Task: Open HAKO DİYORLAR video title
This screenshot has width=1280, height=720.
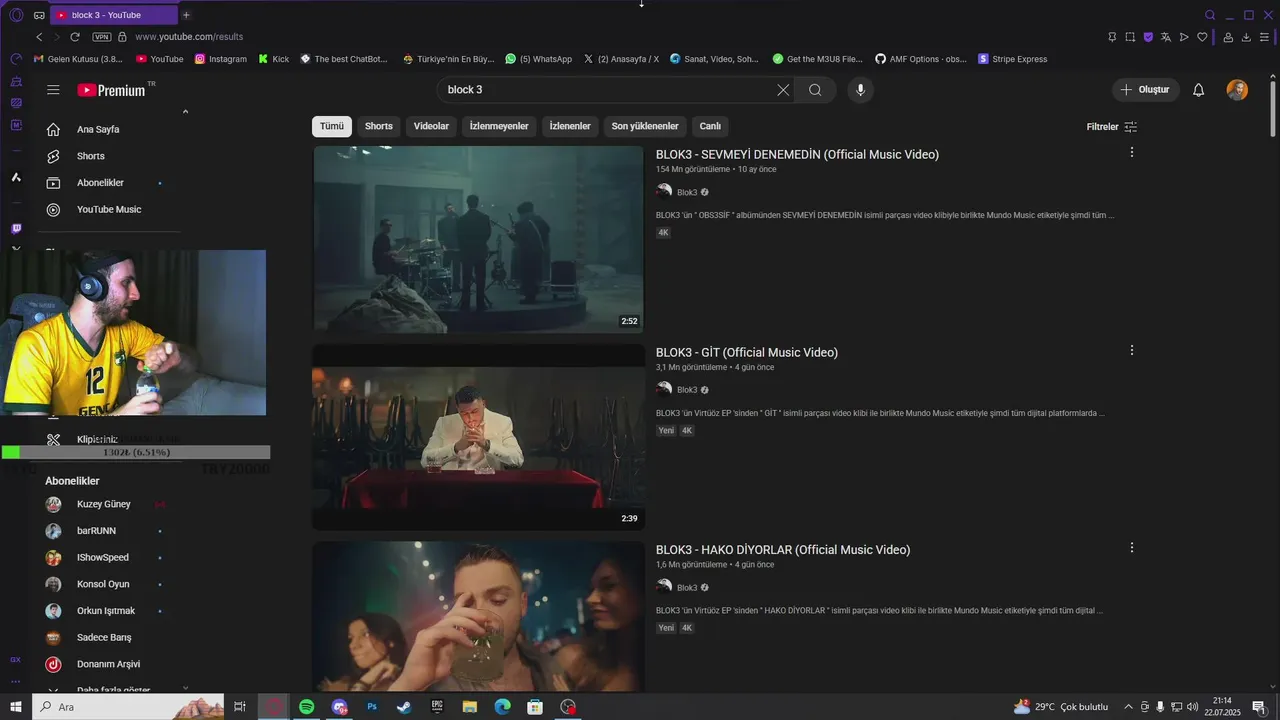Action: pyautogui.click(x=783, y=550)
